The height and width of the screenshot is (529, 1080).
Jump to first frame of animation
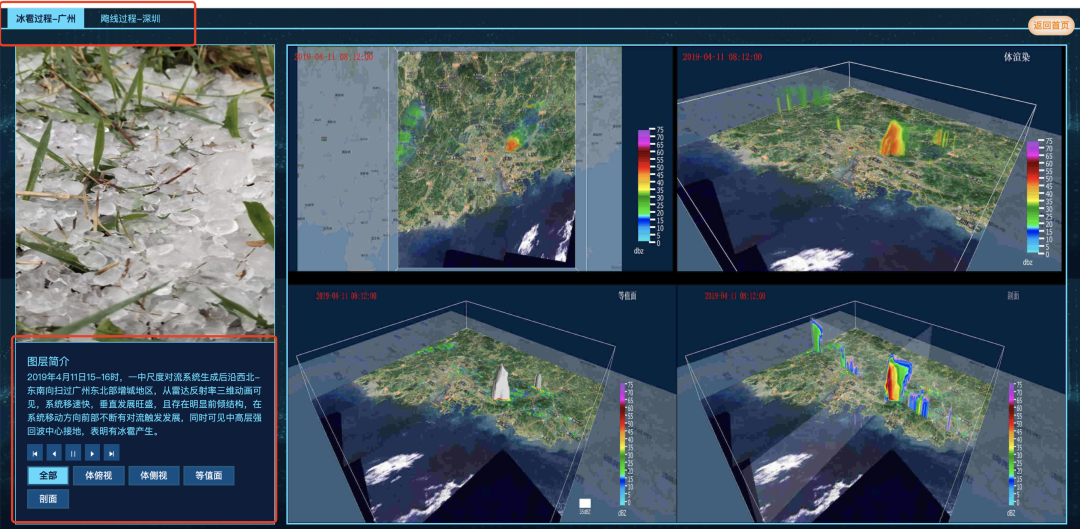35,453
